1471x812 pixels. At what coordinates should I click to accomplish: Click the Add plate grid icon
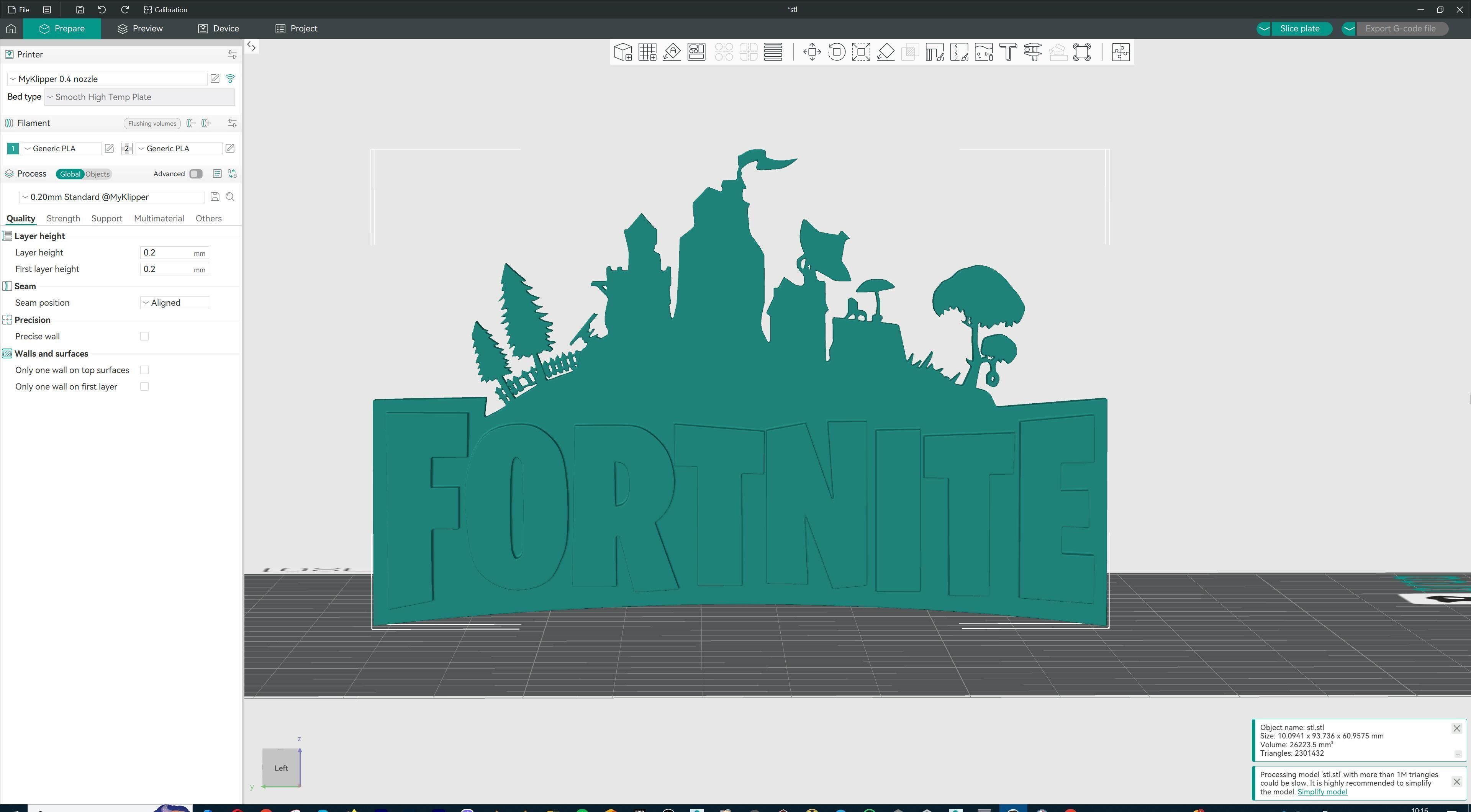[647, 52]
